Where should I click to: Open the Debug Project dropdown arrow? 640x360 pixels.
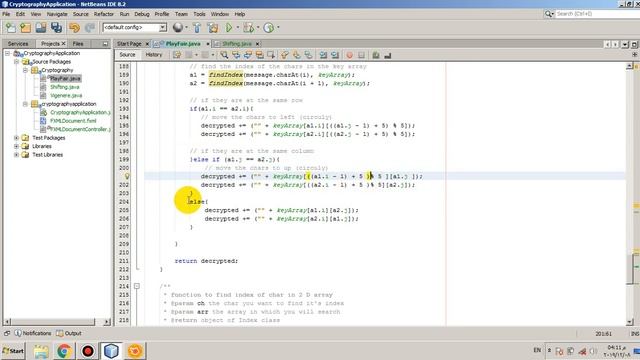[x=258, y=28]
